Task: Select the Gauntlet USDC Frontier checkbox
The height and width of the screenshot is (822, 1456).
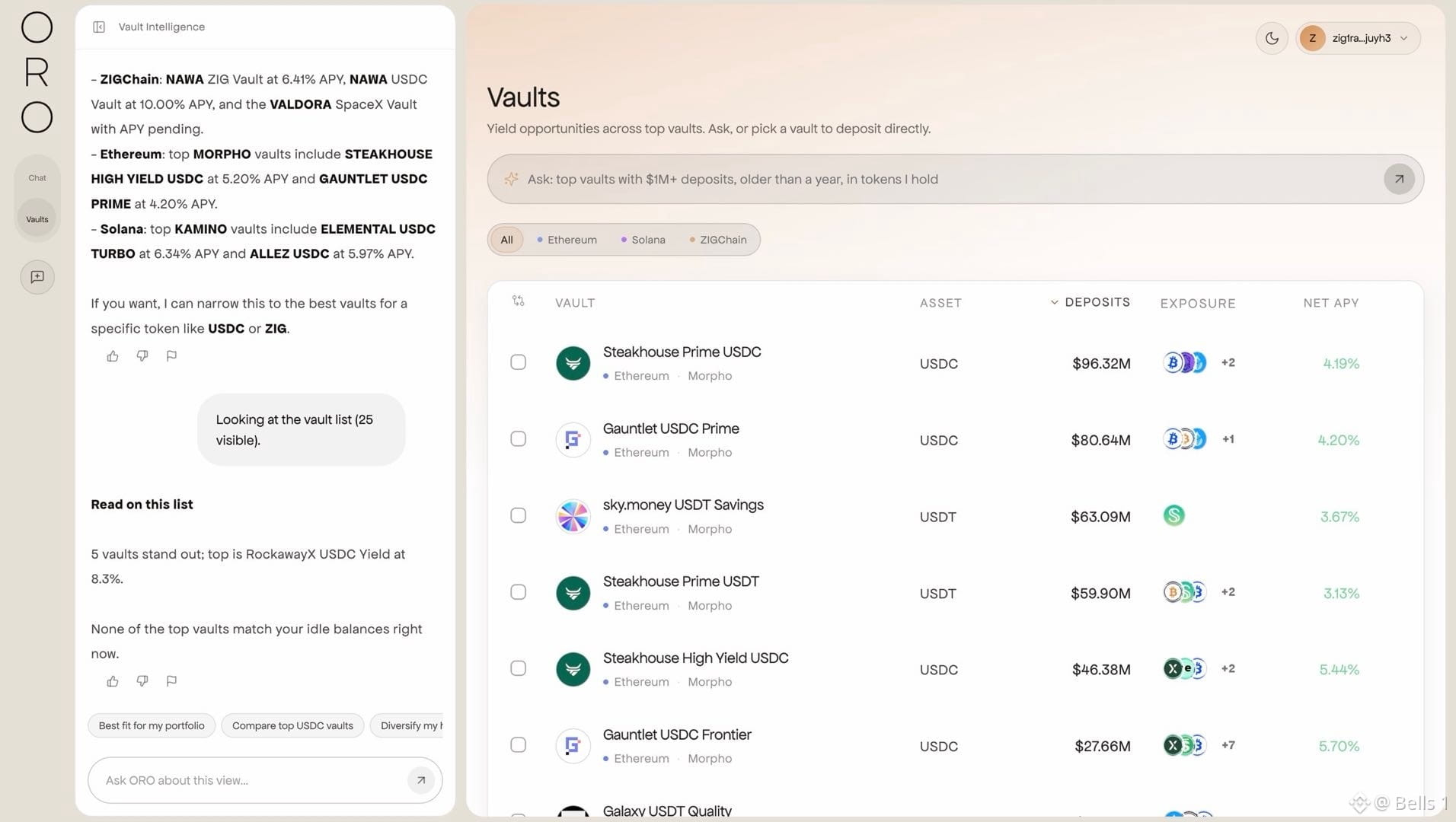Action: click(x=518, y=745)
